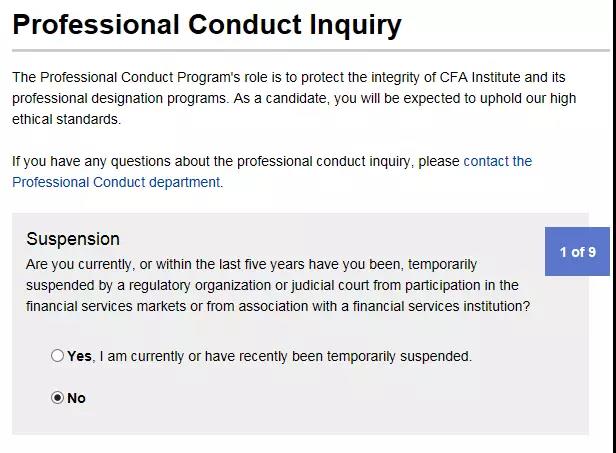Open the 'contact the' link text

(497, 161)
